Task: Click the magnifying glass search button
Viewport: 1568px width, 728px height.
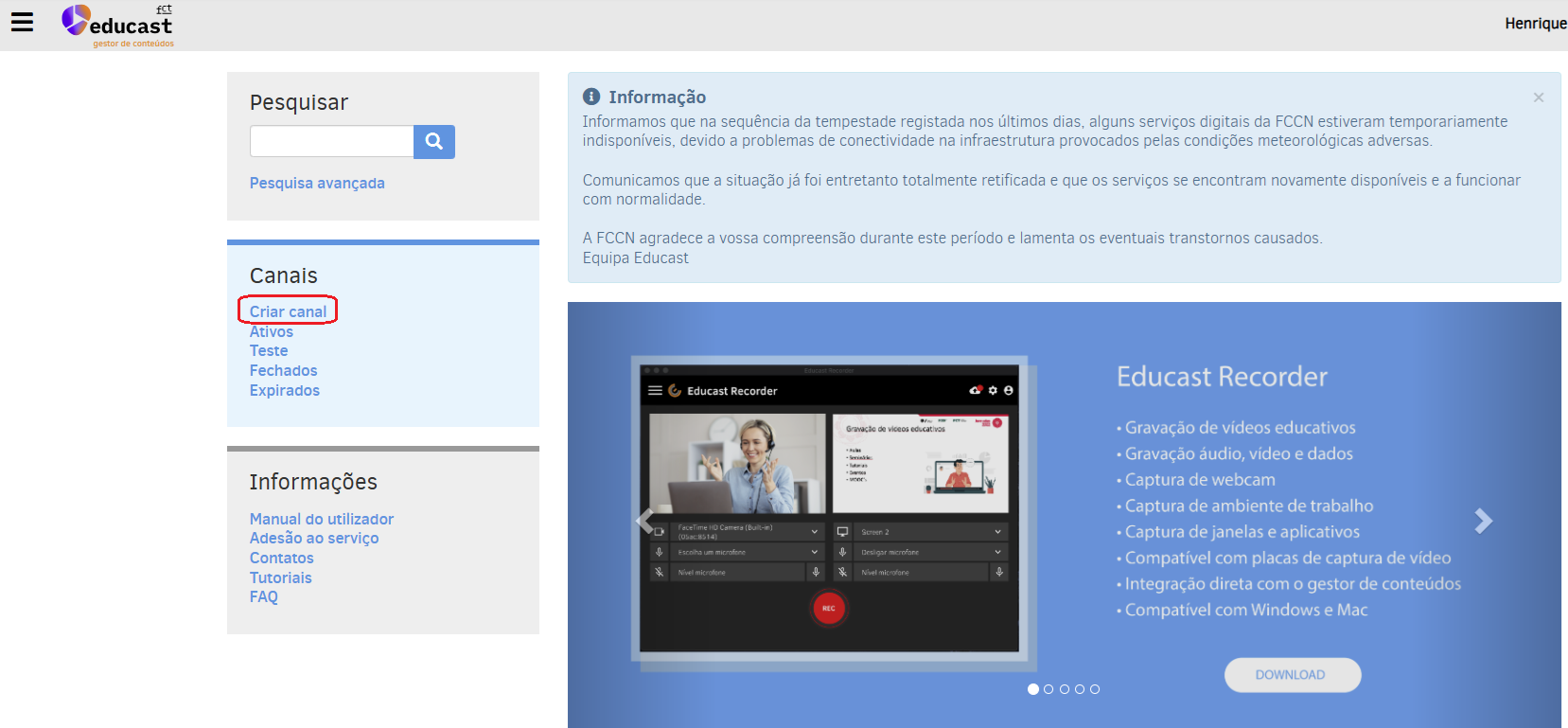Action: pos(434,142)
